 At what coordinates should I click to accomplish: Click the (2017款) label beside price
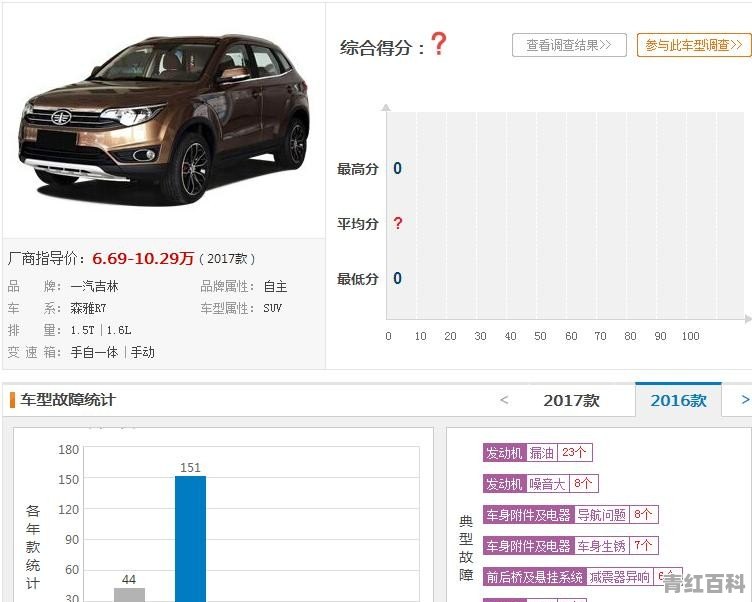coord(227,259)
